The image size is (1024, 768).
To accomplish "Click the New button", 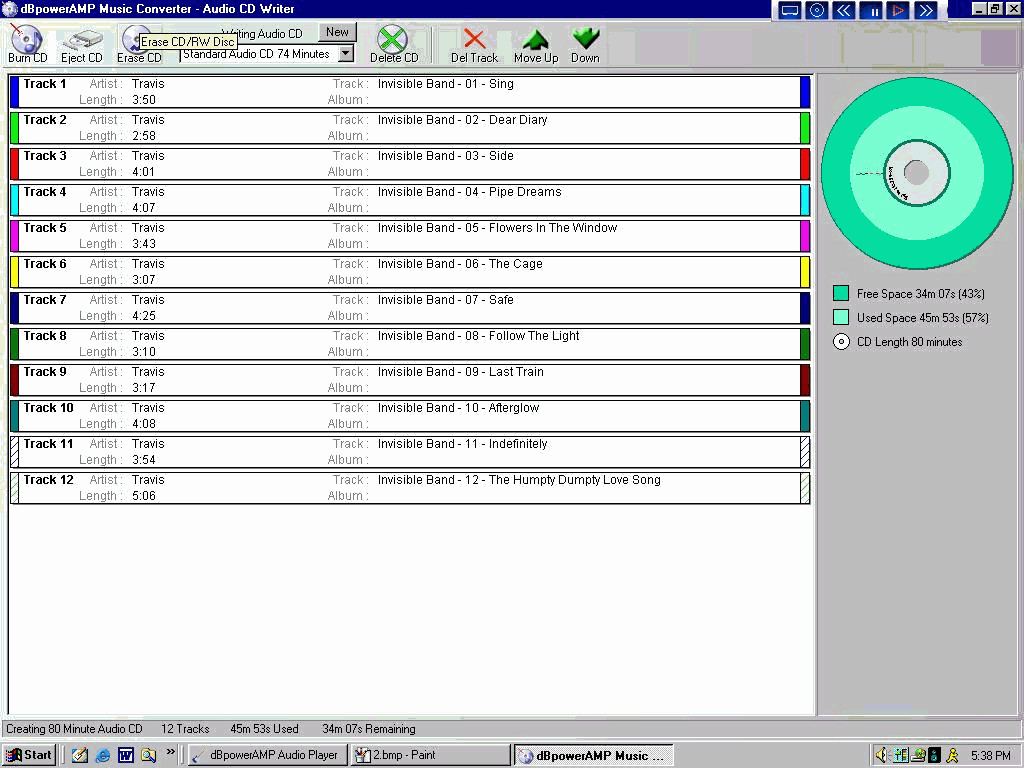I will pyautogui.click(x=337, y=32).
